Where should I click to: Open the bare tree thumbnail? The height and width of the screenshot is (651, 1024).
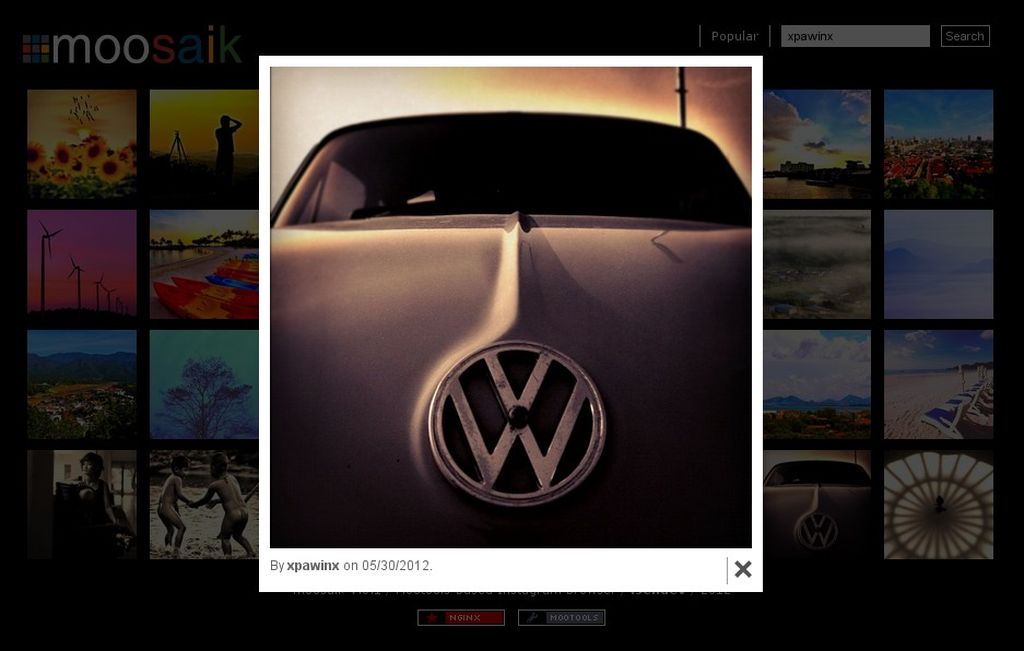(204, 385)
